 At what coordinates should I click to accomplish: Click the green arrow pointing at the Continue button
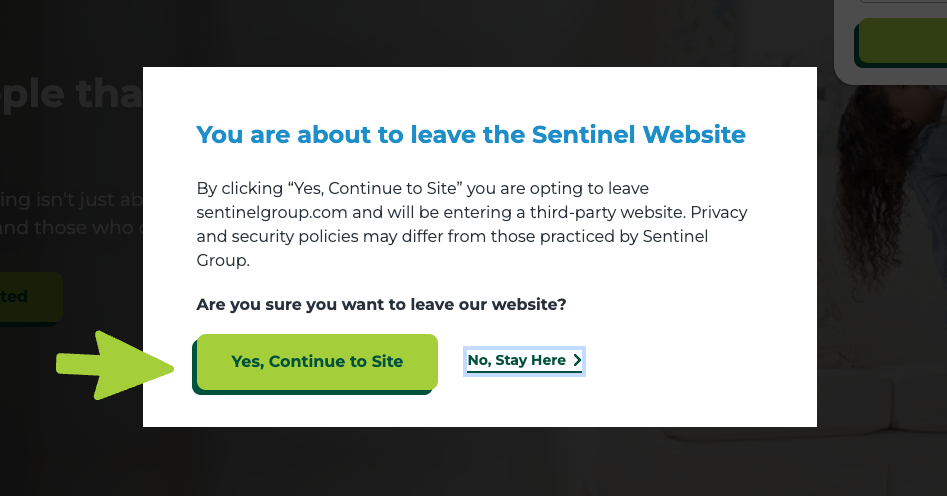[x=115, y=365]
